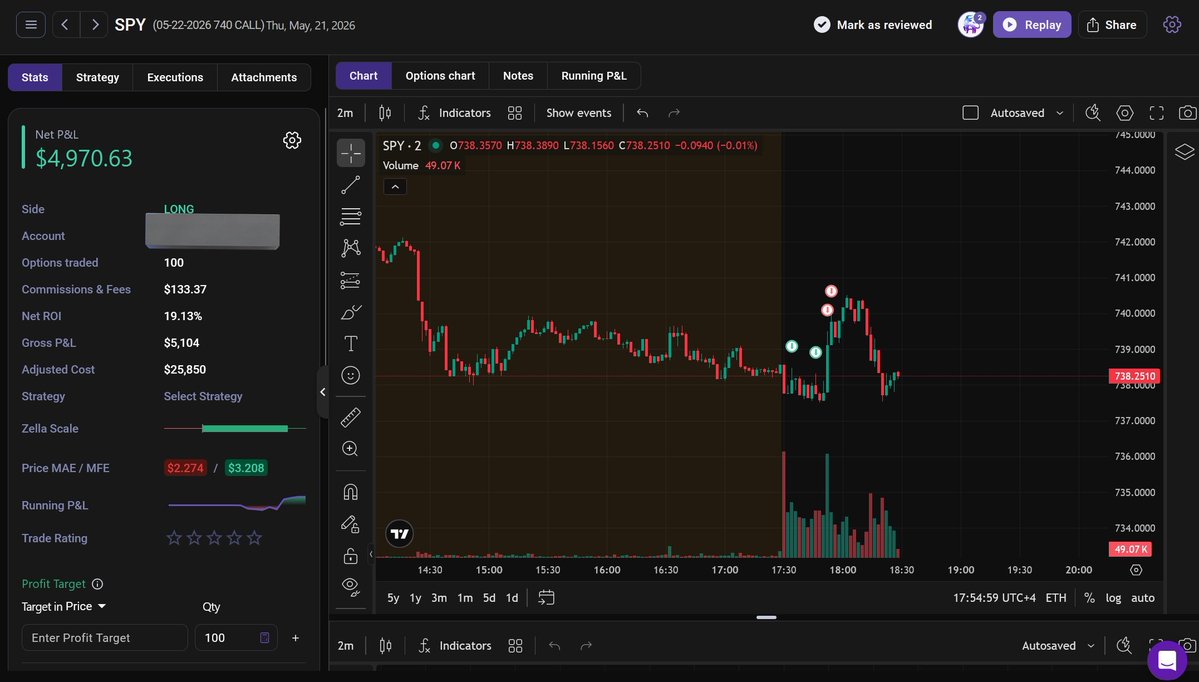This screenshot has height=682, width=1199.
Task: Open Target in Price dropdown
Action: (63, 606)
